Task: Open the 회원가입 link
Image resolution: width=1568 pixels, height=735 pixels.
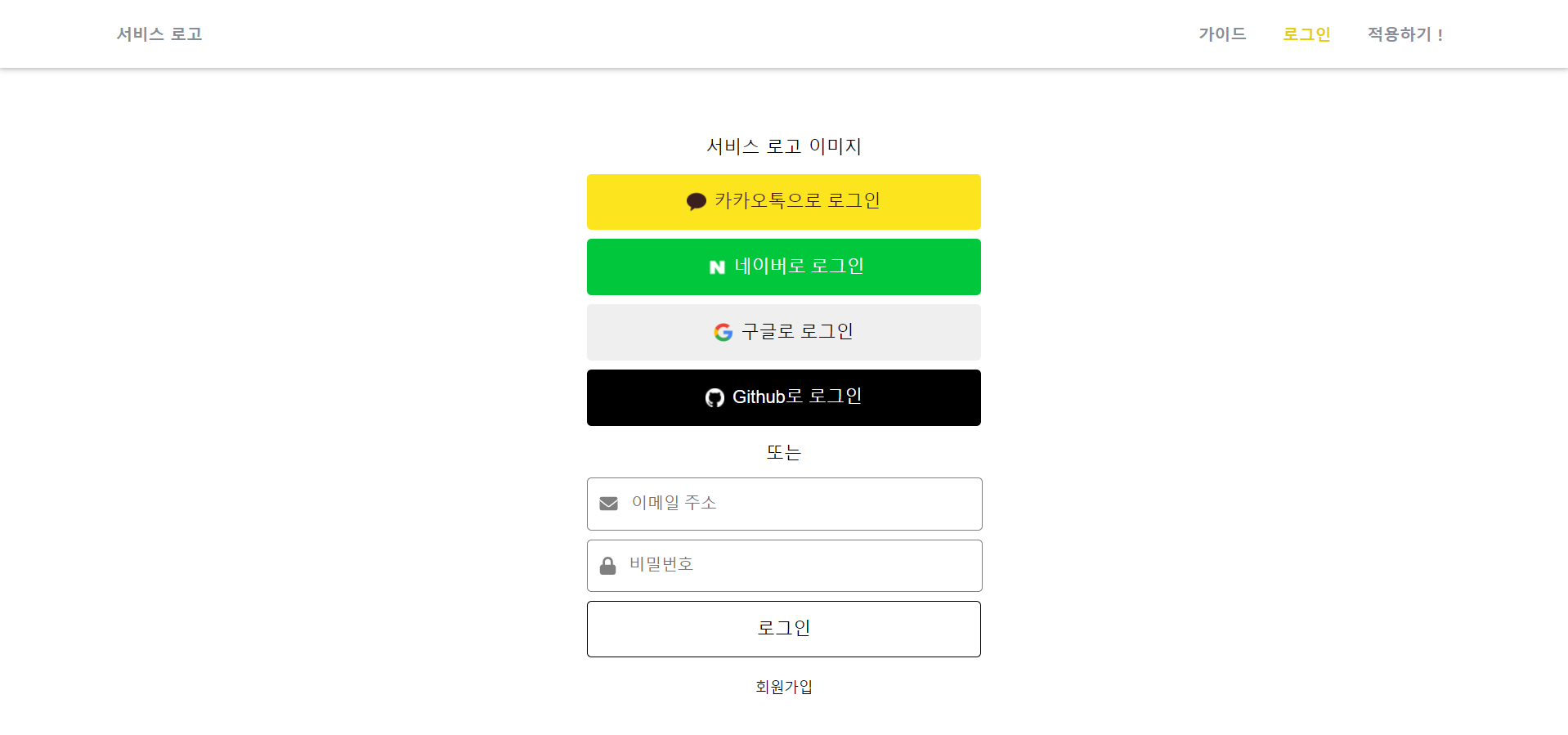Action: 783,686
